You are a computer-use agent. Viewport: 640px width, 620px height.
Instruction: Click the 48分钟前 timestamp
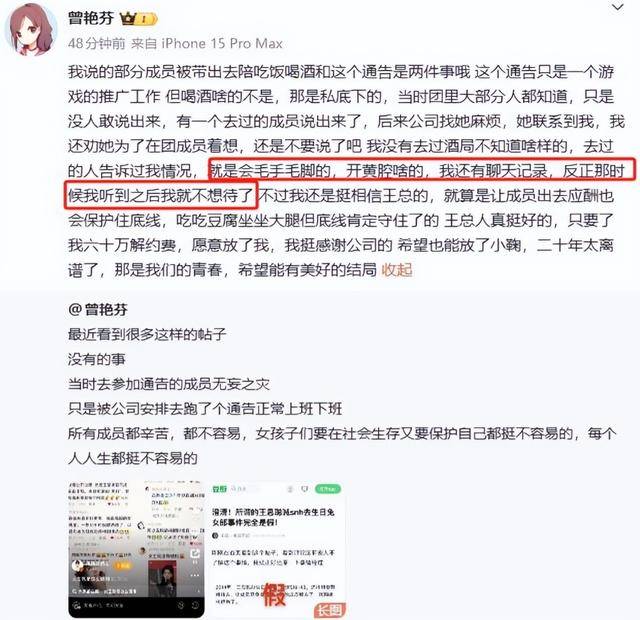coord(97,43)
